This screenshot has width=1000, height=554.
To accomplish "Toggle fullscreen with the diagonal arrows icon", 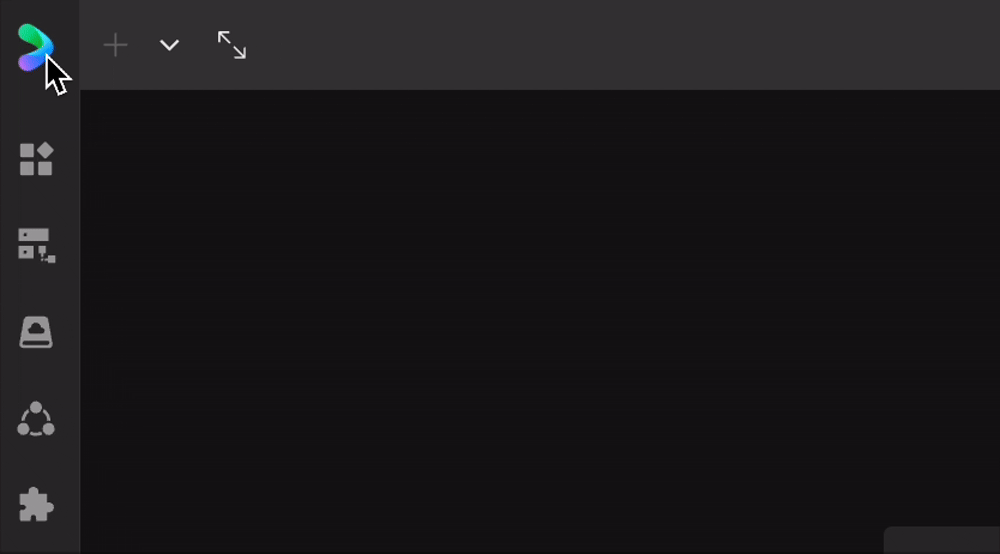I will click(232, 45).
